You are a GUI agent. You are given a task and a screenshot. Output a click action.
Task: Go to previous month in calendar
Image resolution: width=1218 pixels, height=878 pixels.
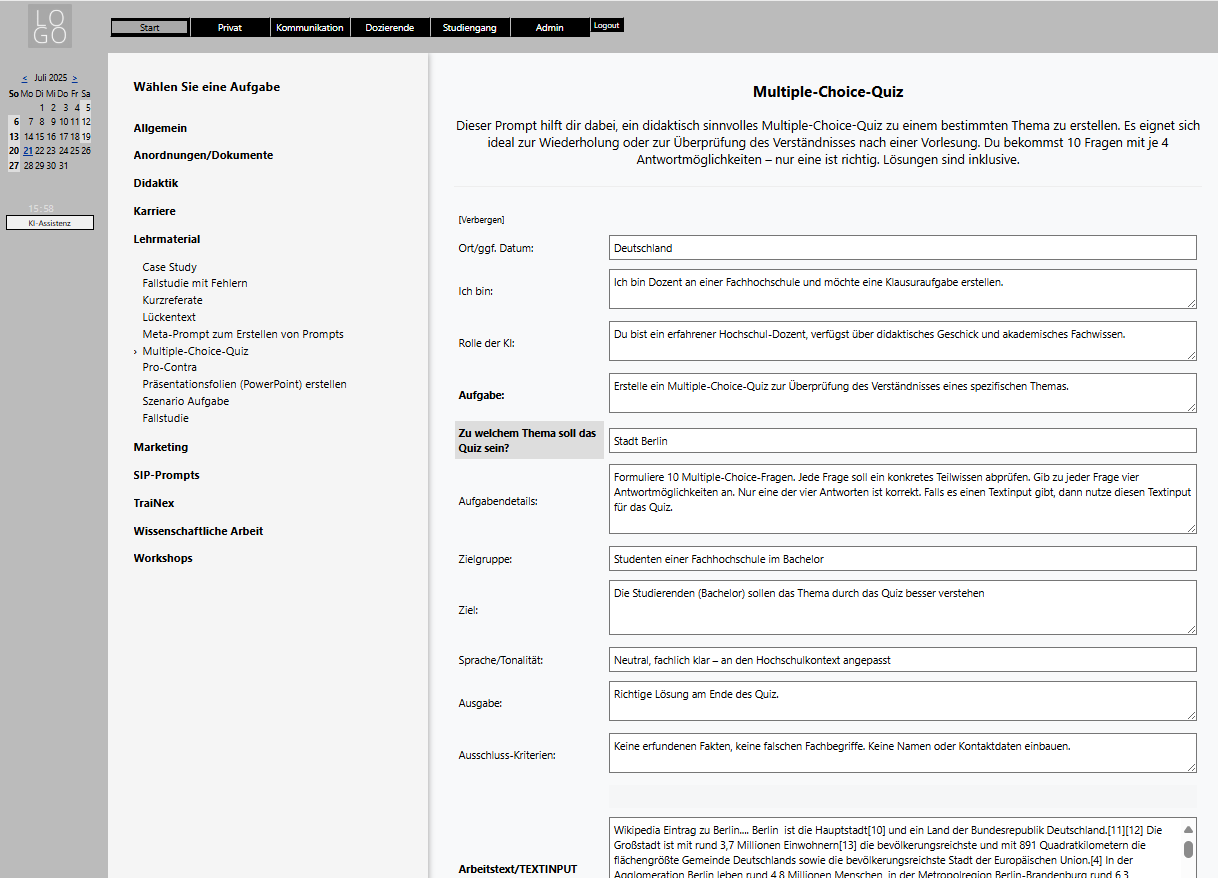tap(24, 78)
